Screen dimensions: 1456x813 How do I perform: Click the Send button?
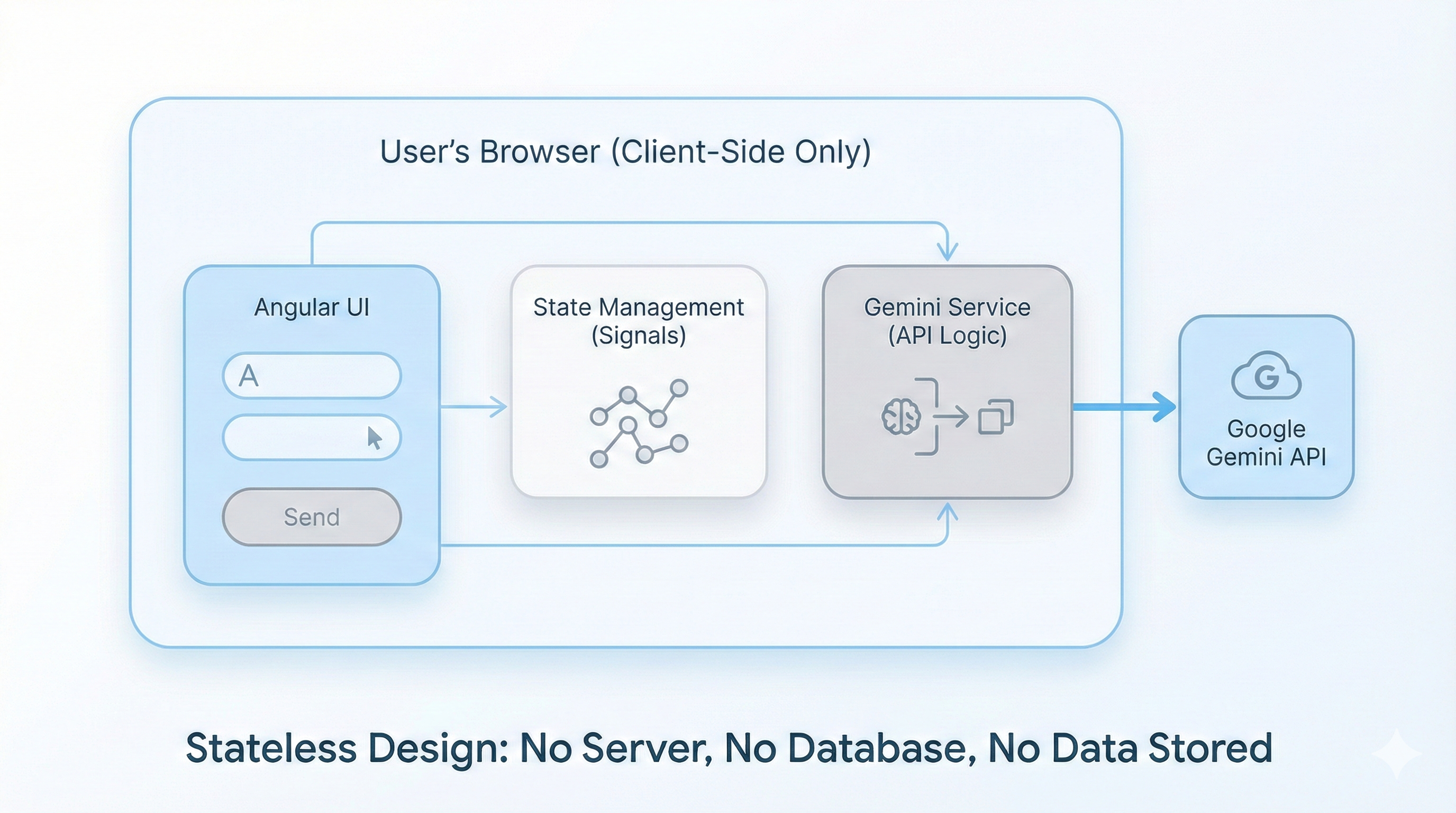(312, 517)
